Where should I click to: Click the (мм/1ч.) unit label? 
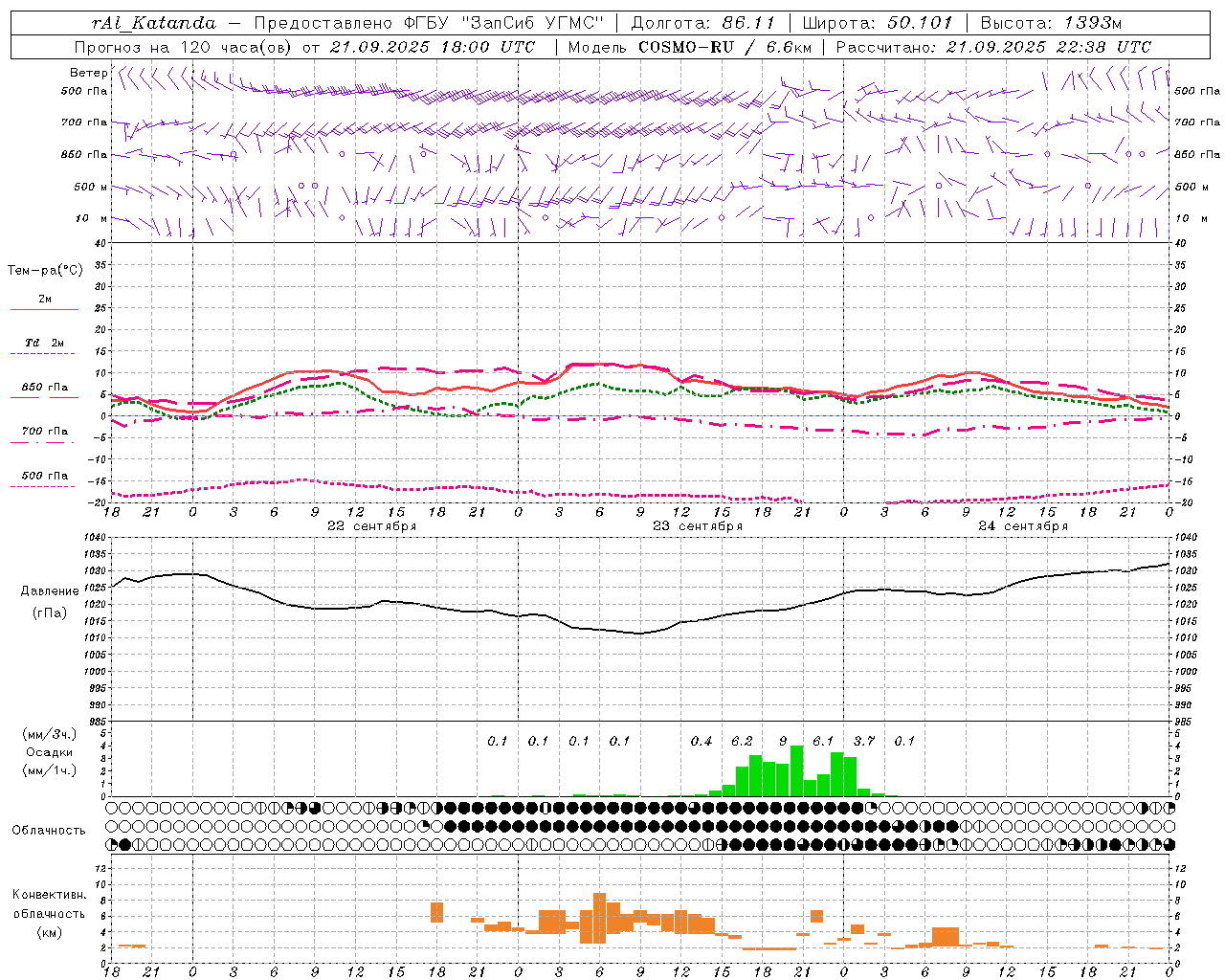49,770
